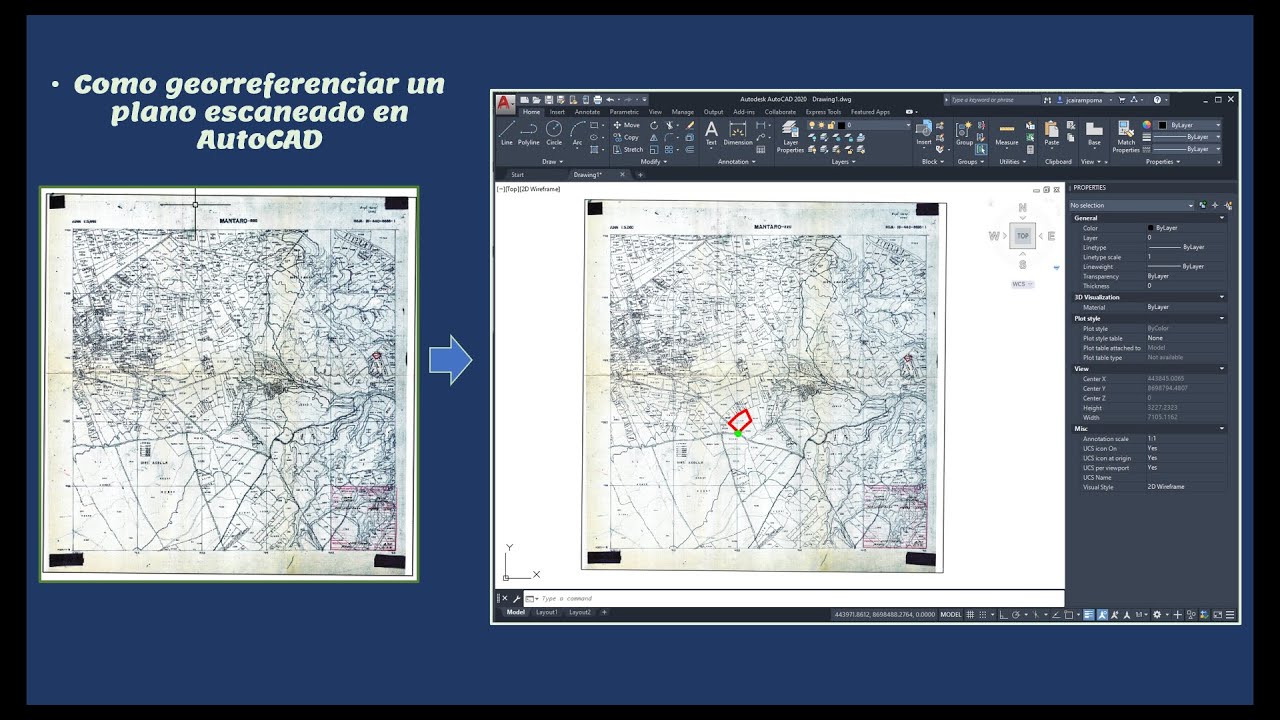Click the Text annotation tool
1280x720 pixels.
point(711,132)
